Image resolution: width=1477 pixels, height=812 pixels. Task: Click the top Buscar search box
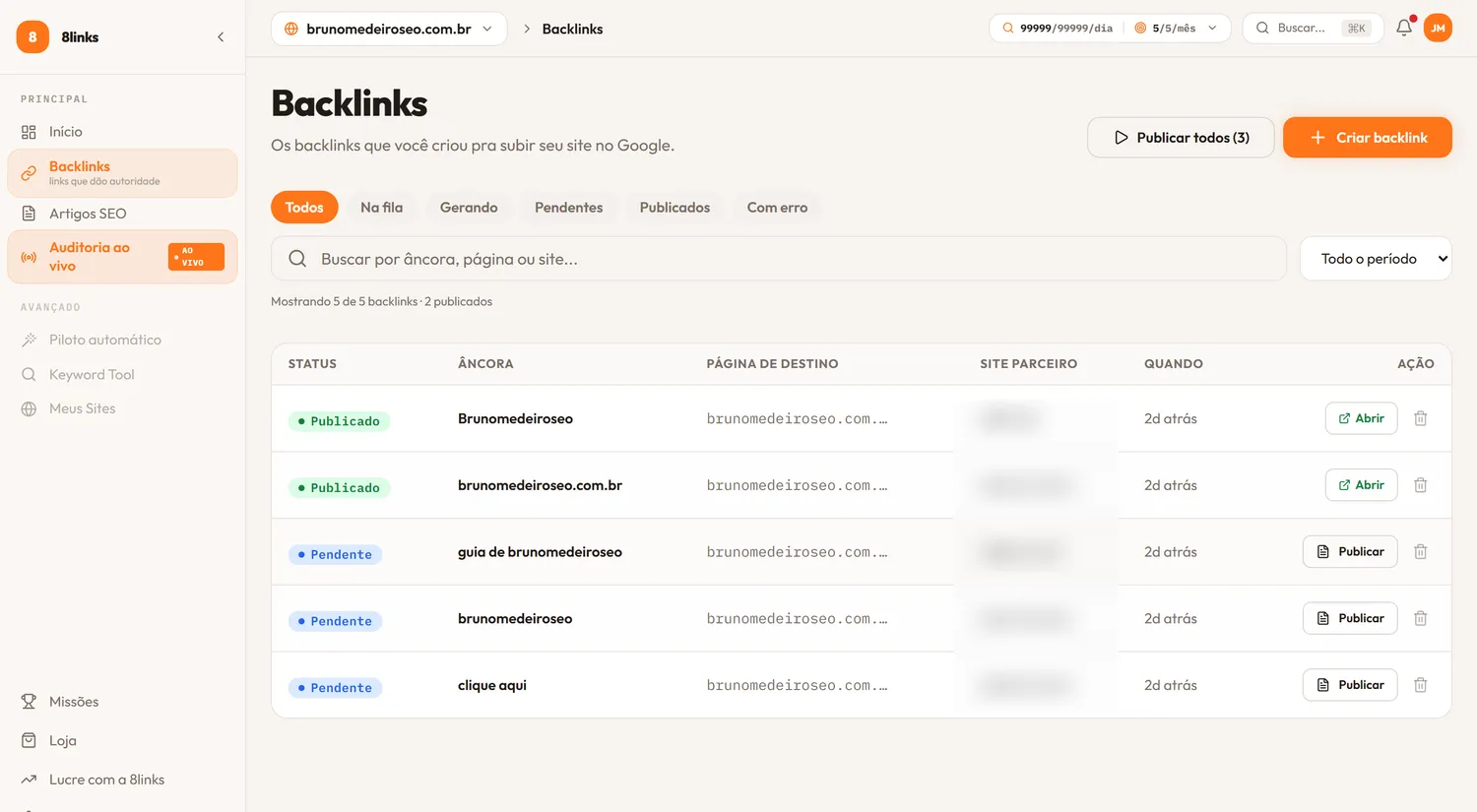point(1314,28)
